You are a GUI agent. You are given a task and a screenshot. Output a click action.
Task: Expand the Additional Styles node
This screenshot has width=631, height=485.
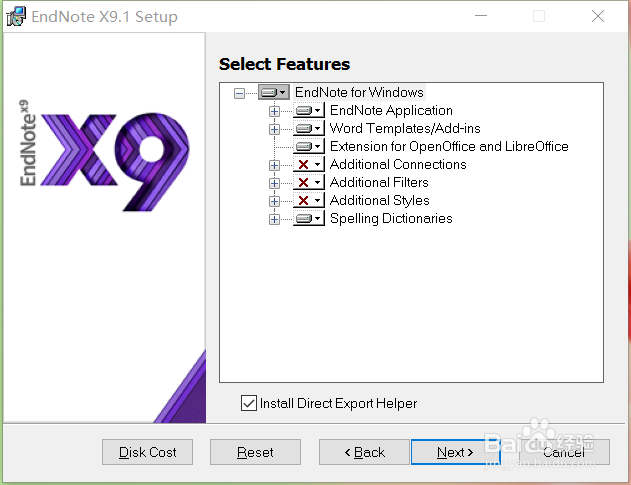point(274,201)
